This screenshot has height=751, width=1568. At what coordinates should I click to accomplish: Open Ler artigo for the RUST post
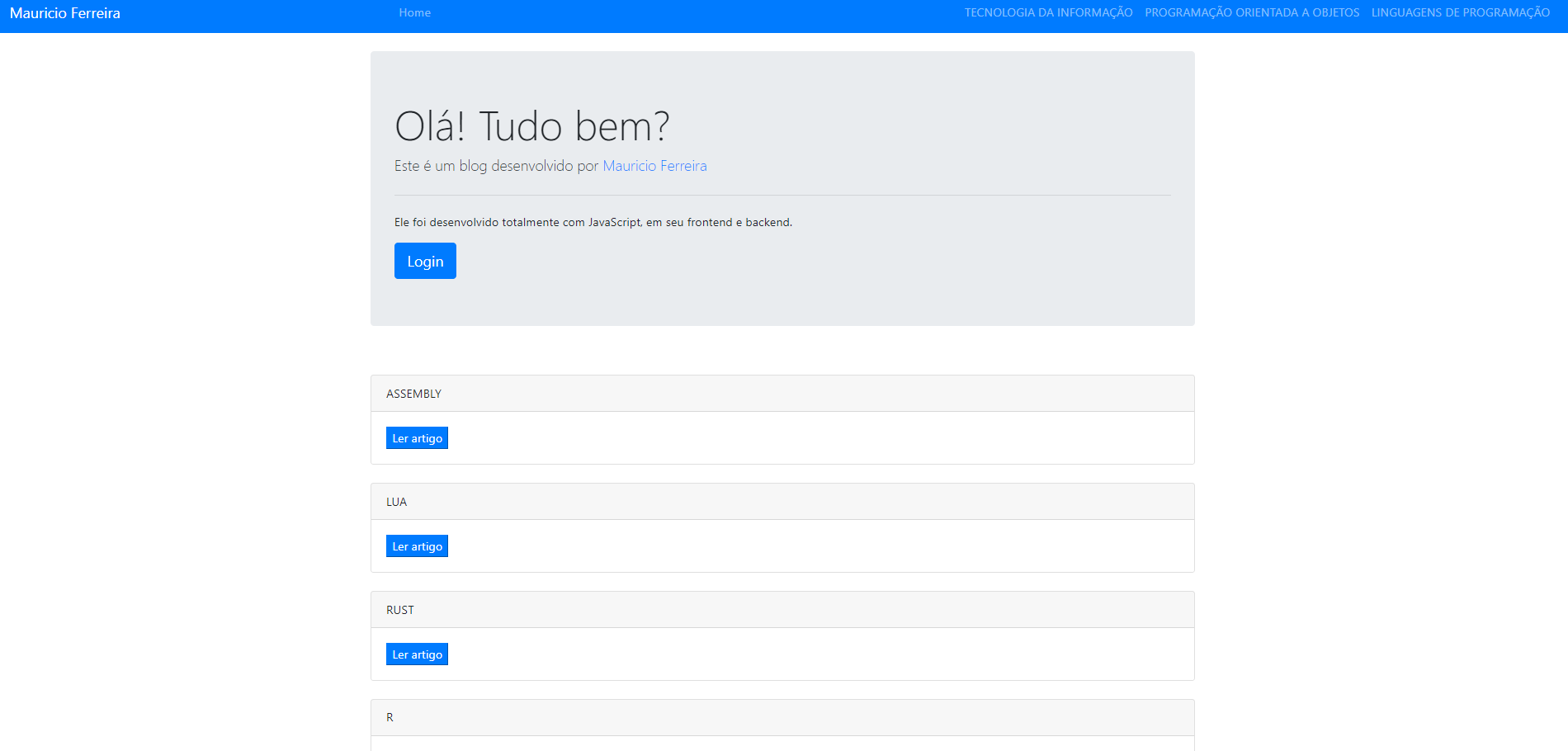pos(417,654)
